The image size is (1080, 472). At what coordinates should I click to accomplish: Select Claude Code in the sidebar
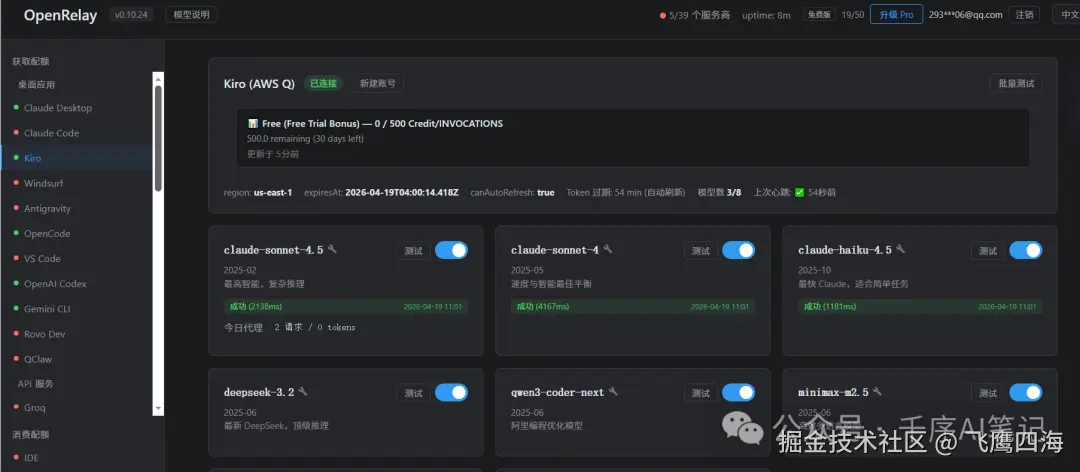tap(76, 133)
